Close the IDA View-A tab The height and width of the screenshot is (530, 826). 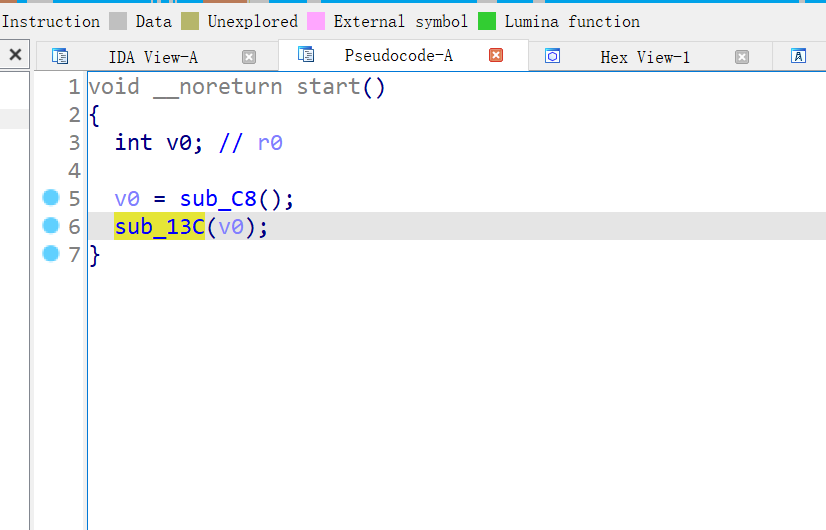click(249, 57)
